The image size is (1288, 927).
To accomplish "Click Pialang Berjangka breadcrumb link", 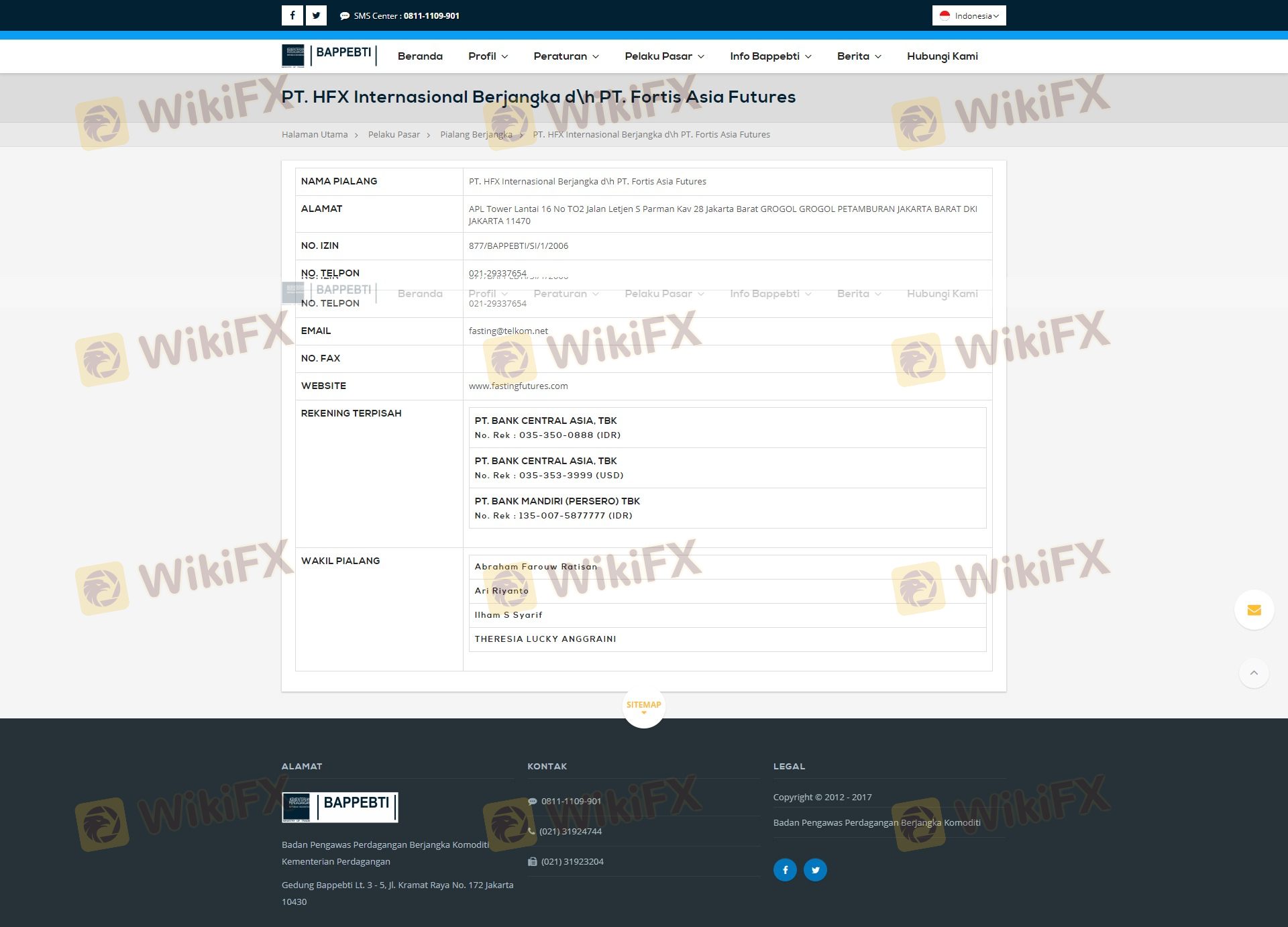I will 476,135.
